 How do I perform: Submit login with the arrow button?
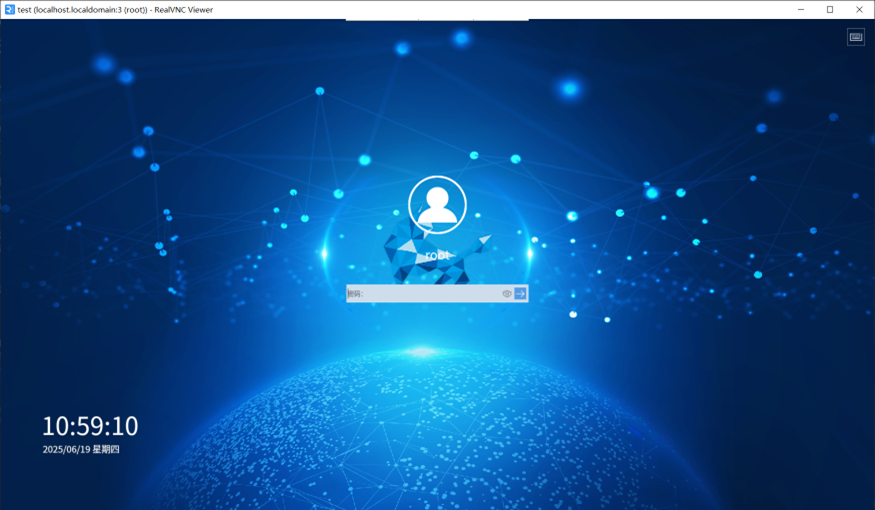tap(520, 294)
